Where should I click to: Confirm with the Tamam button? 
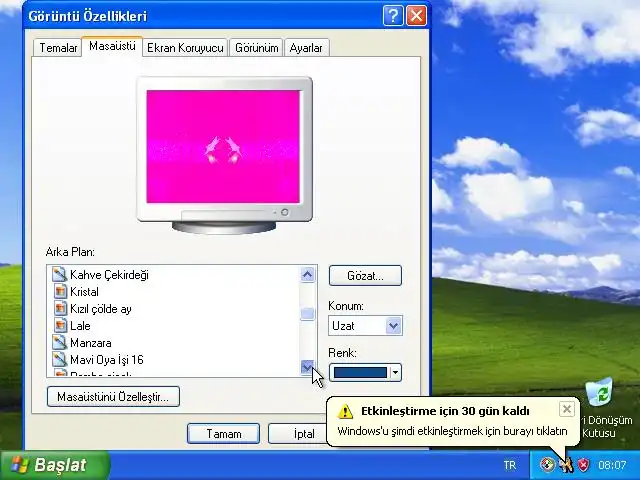pos(223,433)
